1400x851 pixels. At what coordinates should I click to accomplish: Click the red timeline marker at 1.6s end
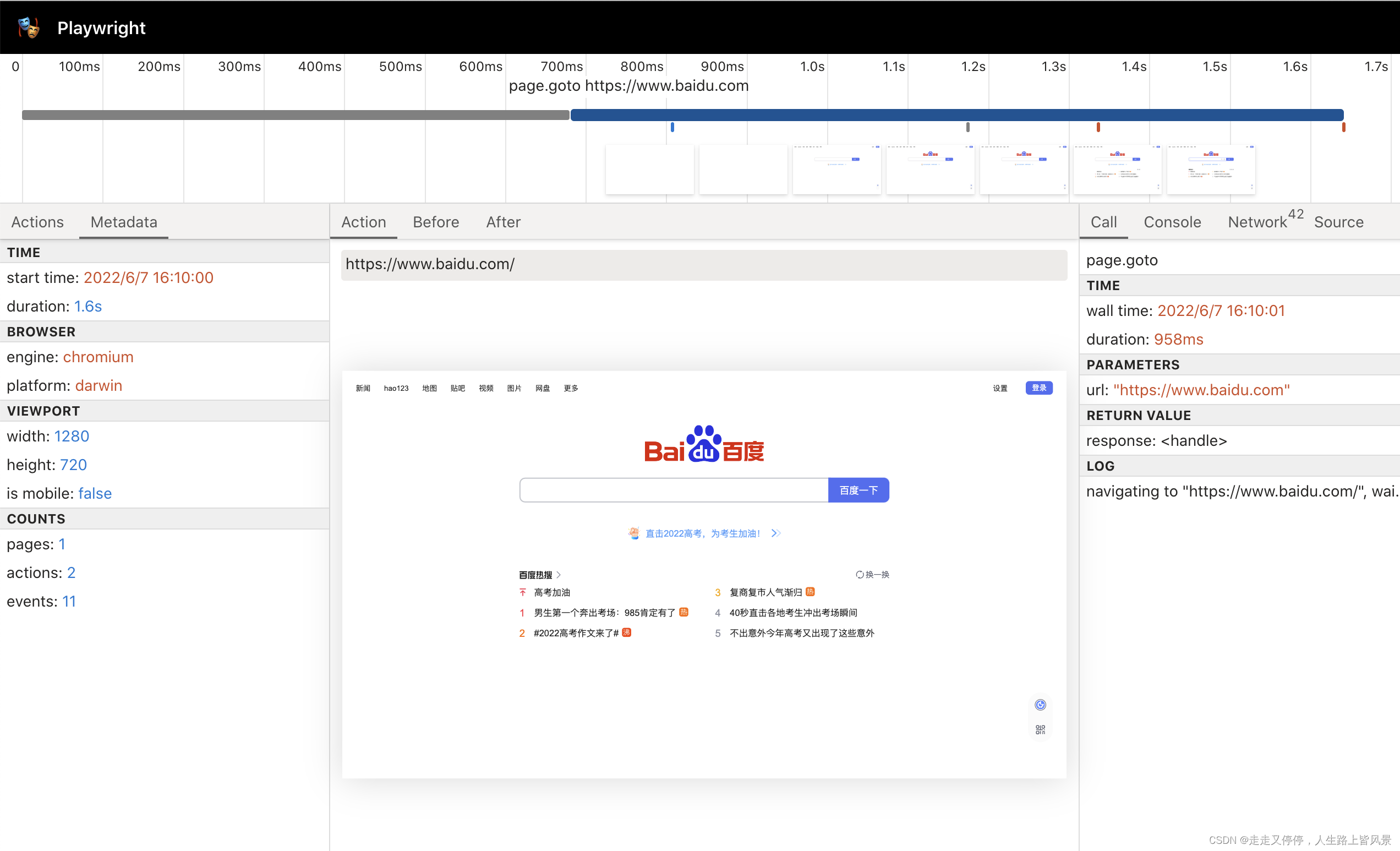(1344, 127)
